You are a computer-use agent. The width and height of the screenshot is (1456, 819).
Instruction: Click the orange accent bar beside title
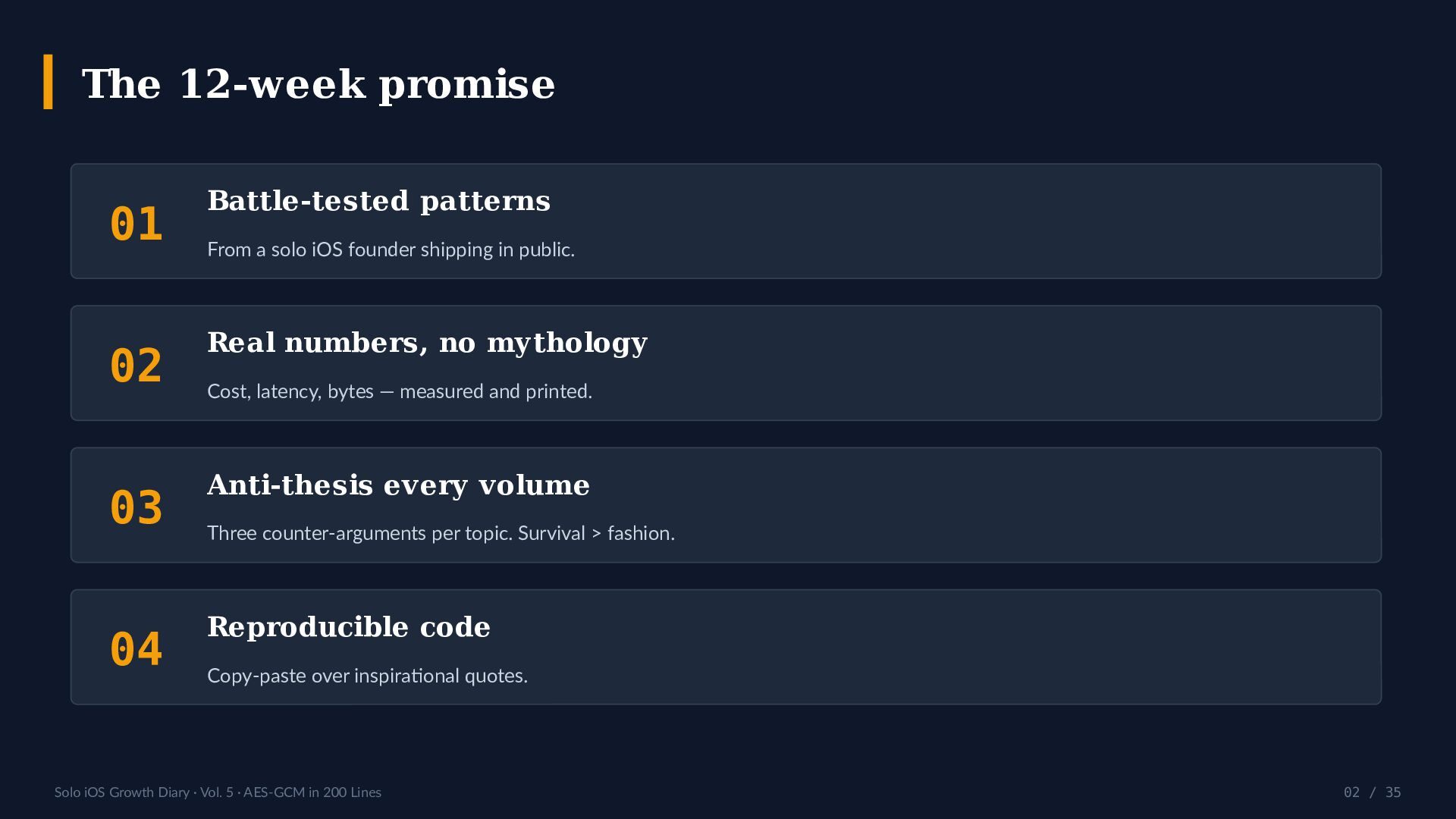click(49, 82)
